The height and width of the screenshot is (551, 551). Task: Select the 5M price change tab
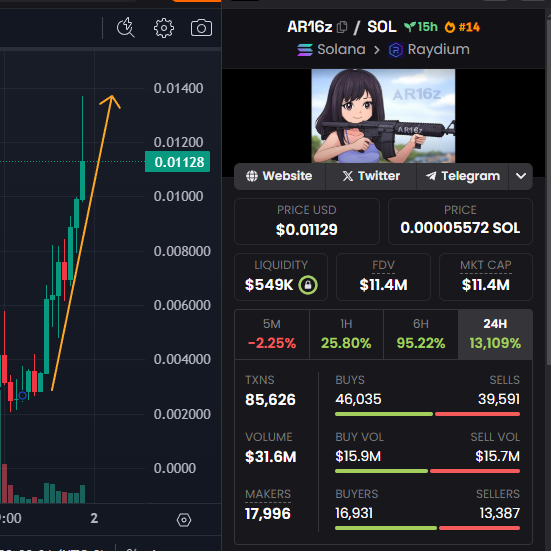pos(272,334)
